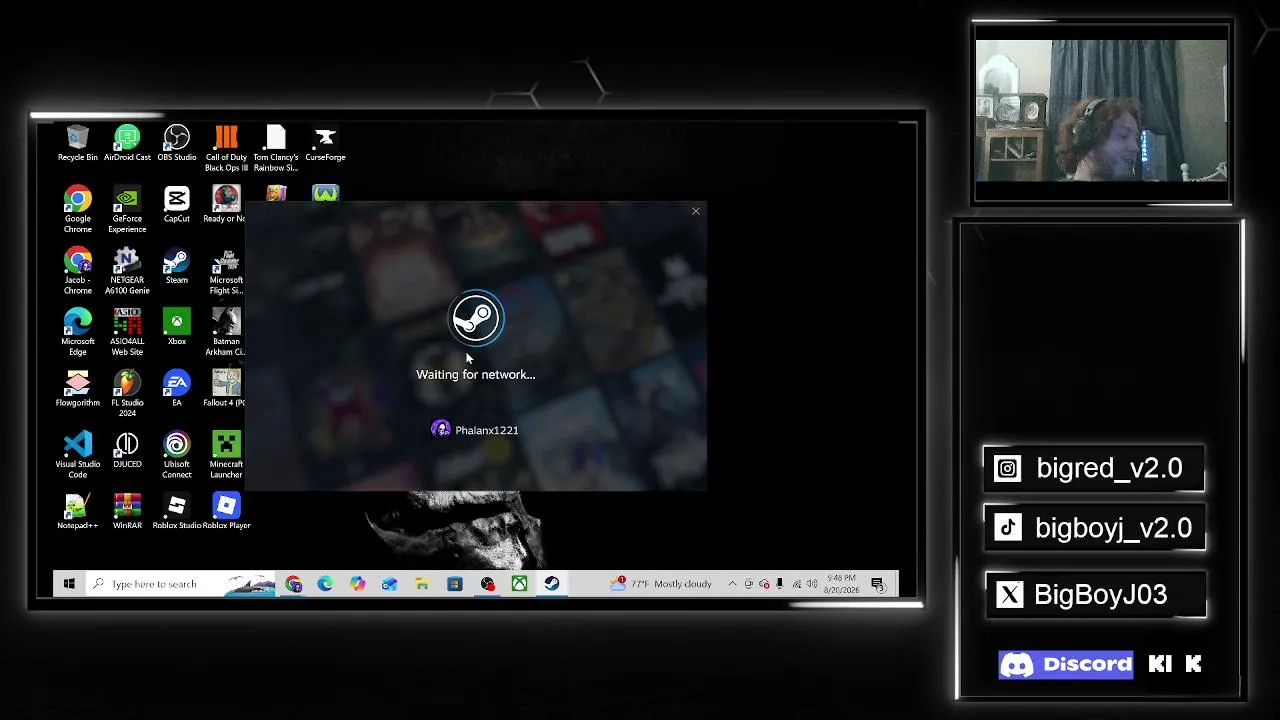Open the CurseForge desktop shortcut
The height and width of the screenshot is (720, 1280).
click(x=325, y=143)
